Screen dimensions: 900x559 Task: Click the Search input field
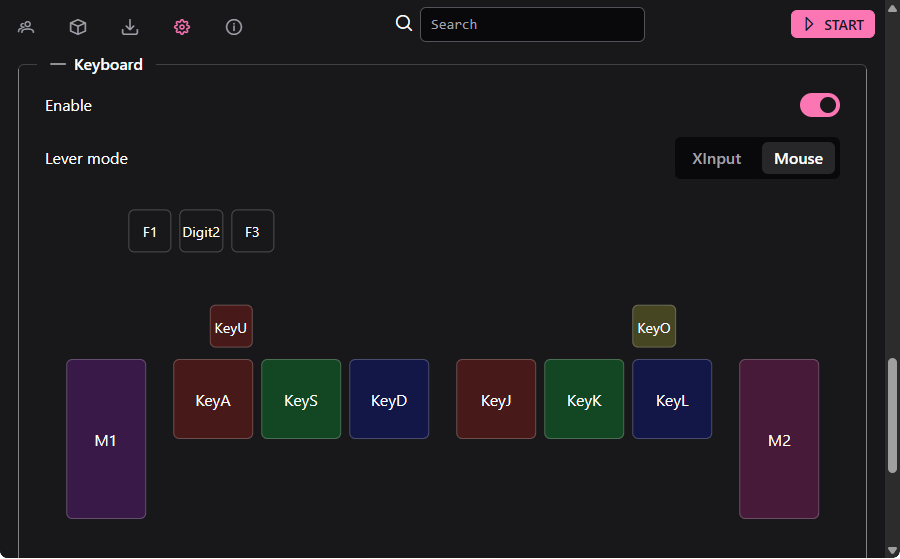532,25
